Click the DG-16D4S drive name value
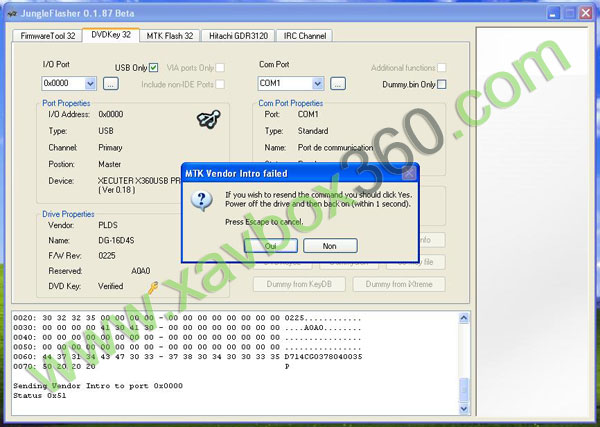This screenshot has height=427, width=600. (116, 241)
